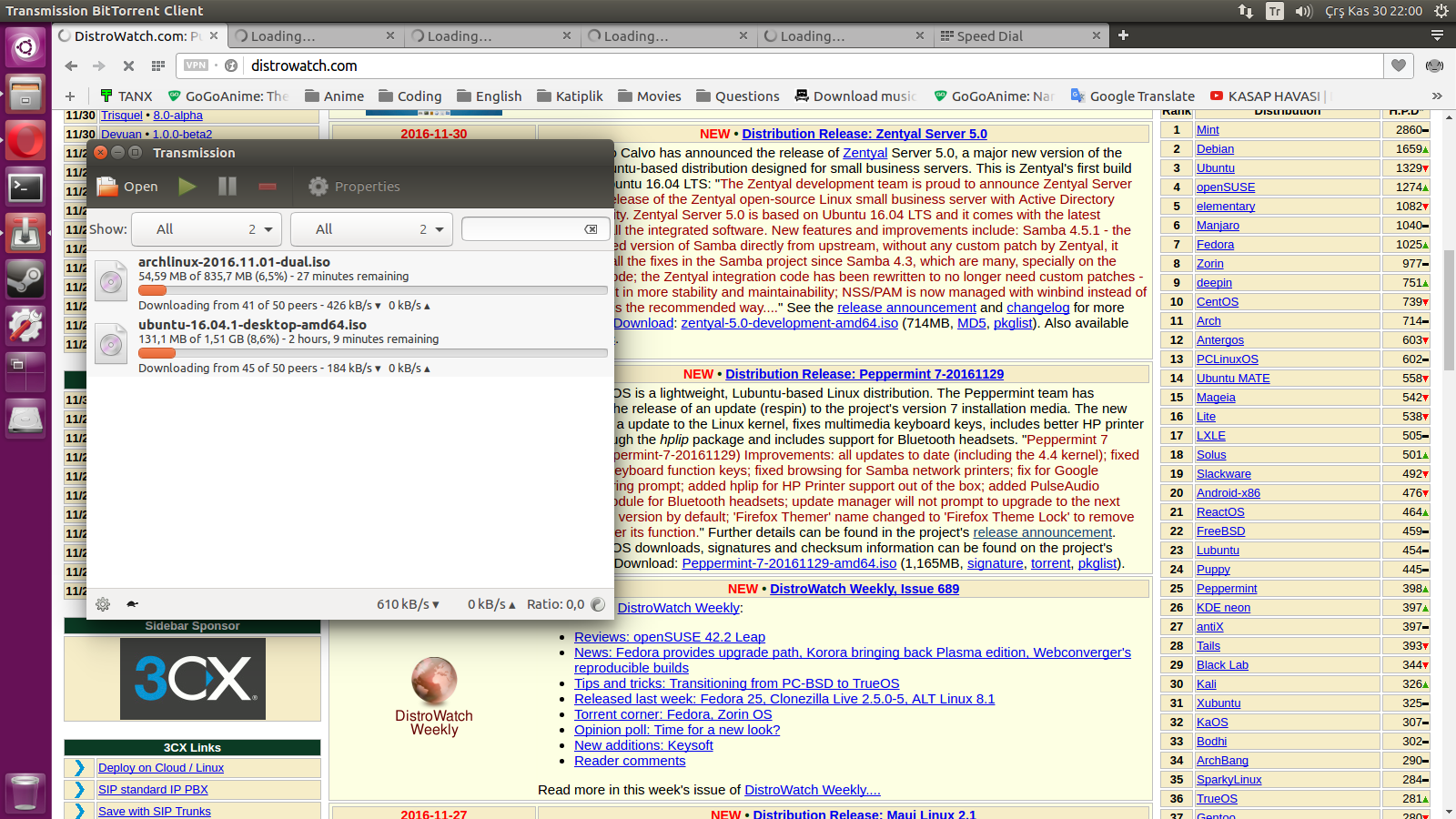Expand the first Show filter dropdown
Image resolution: width=1456 pixels, height=819 pixels.
tap(207, 229)
